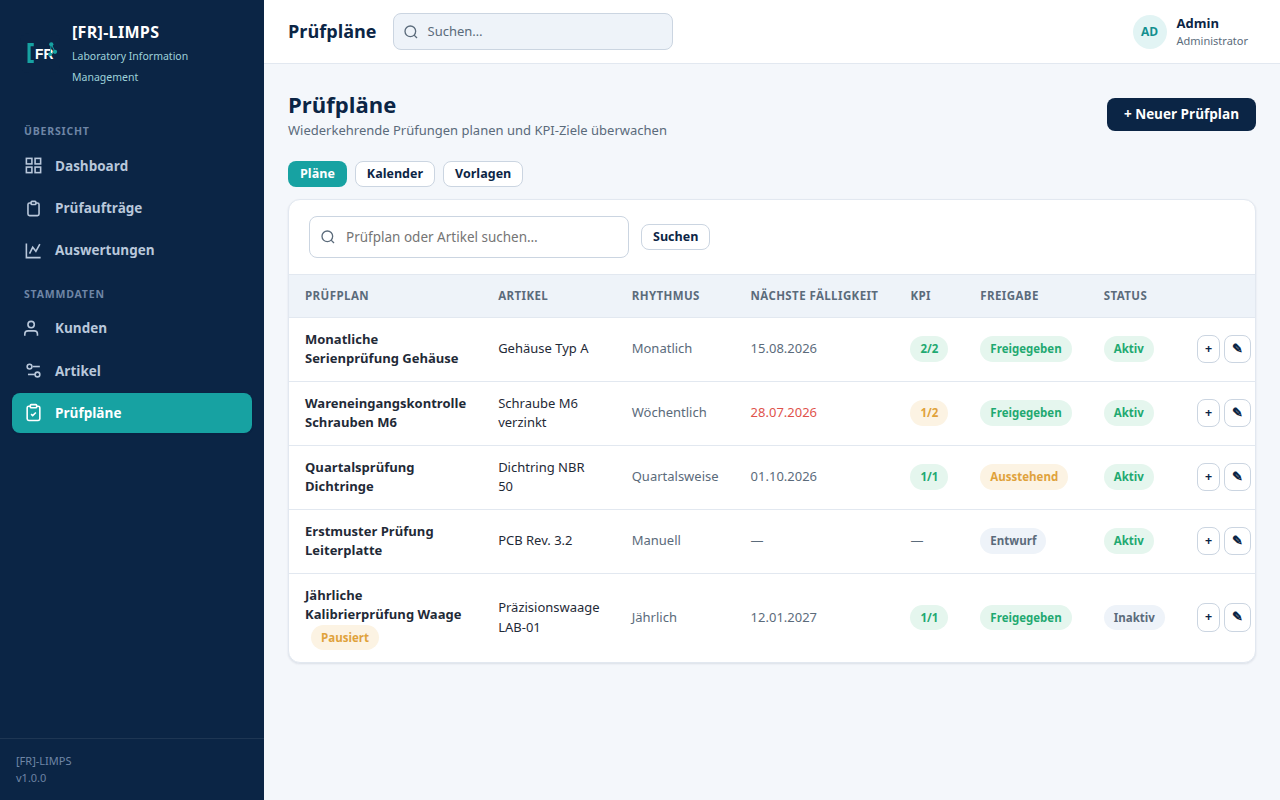Edit the Erstmuster Prüfung Leiterplatte plan
The height and width of the screenshot is (800, 1280).
(x=1237, y=541)
